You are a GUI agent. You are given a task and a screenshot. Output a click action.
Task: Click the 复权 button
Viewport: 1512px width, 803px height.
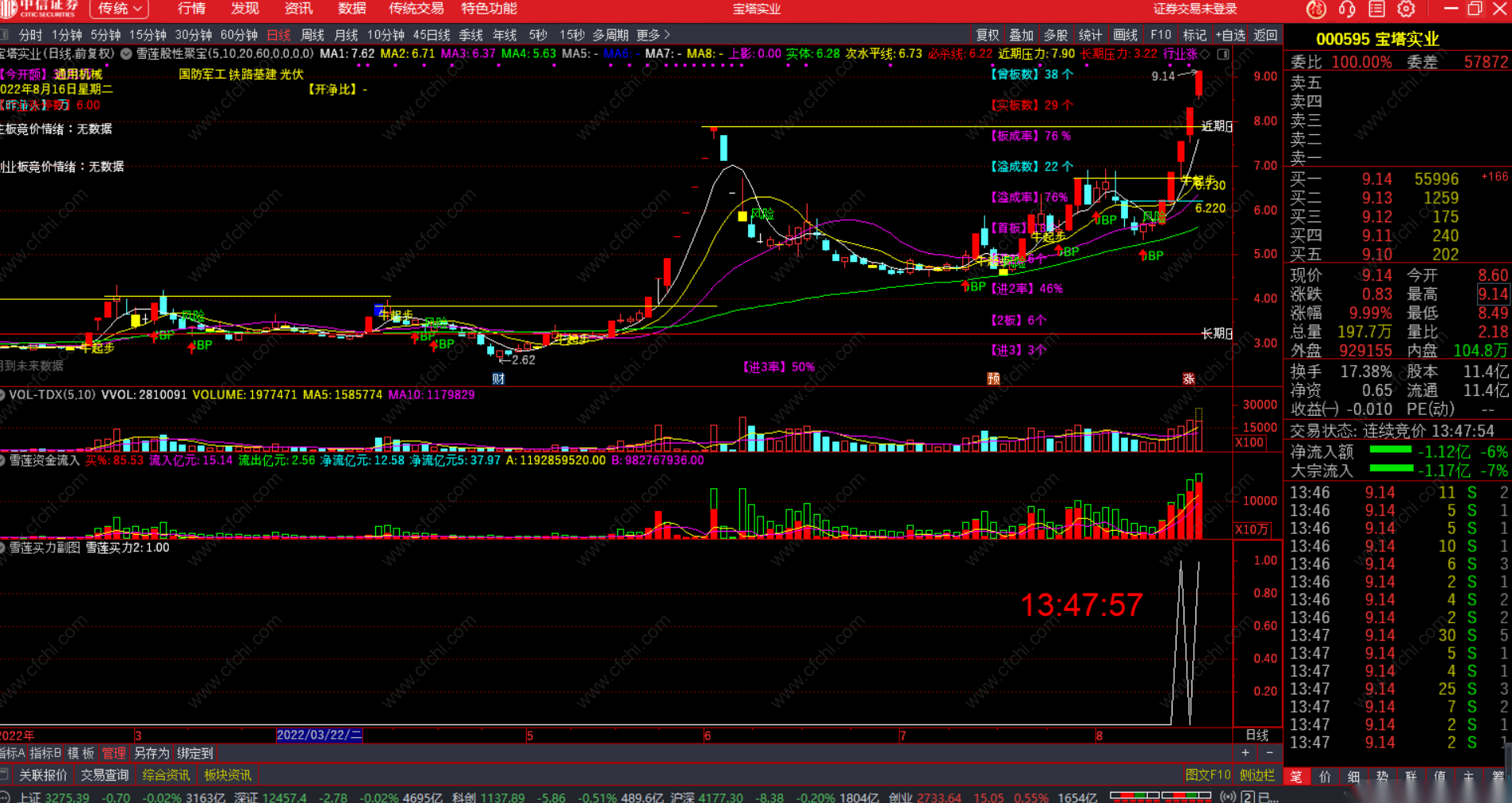[988, 35]
